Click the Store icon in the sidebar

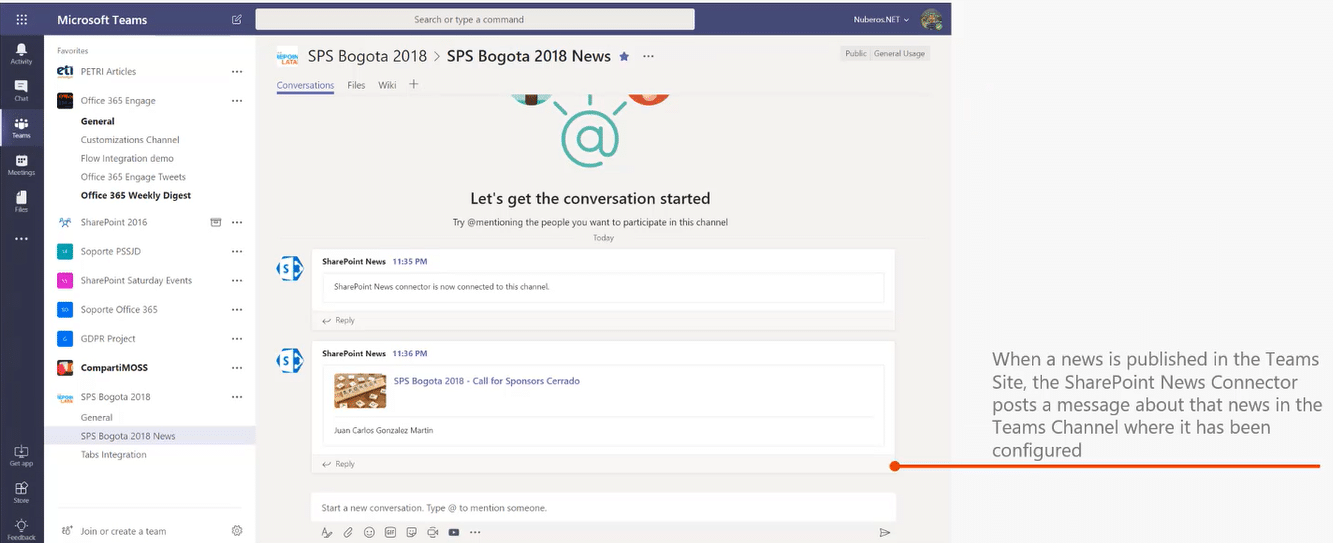pos(21,491)
